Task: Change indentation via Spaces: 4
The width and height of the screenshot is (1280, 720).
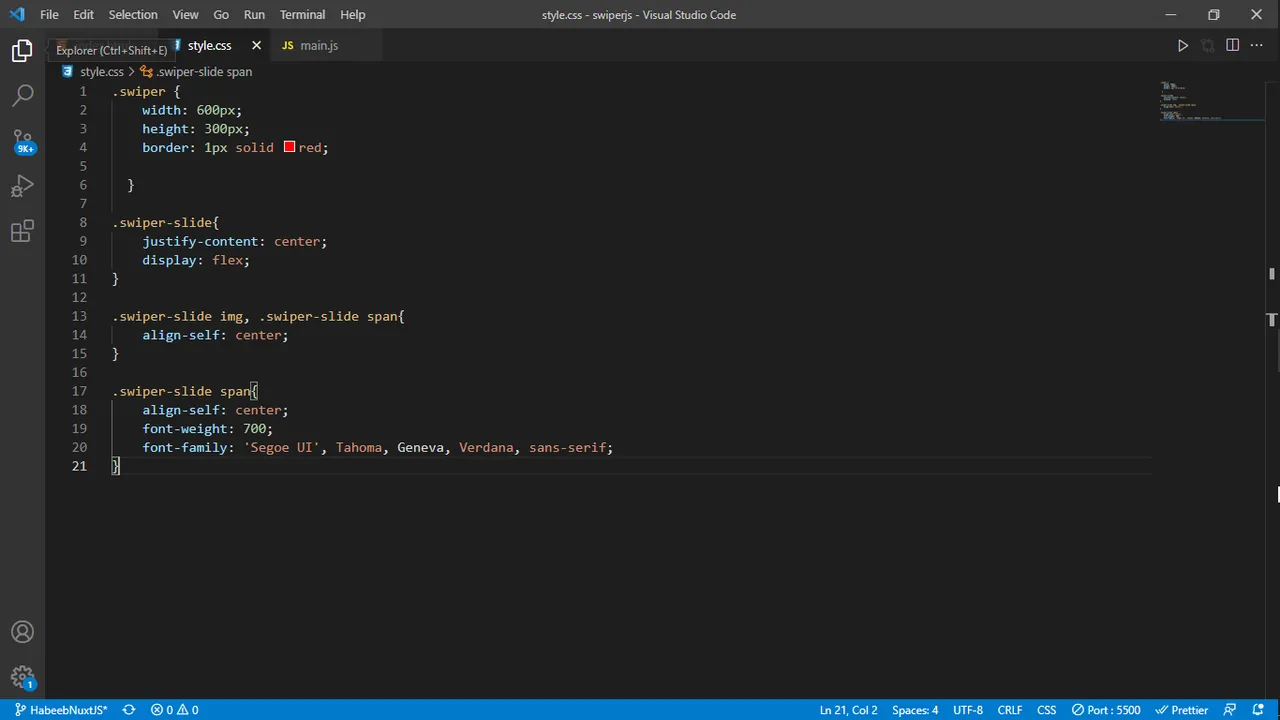Action: click(915, 710)
